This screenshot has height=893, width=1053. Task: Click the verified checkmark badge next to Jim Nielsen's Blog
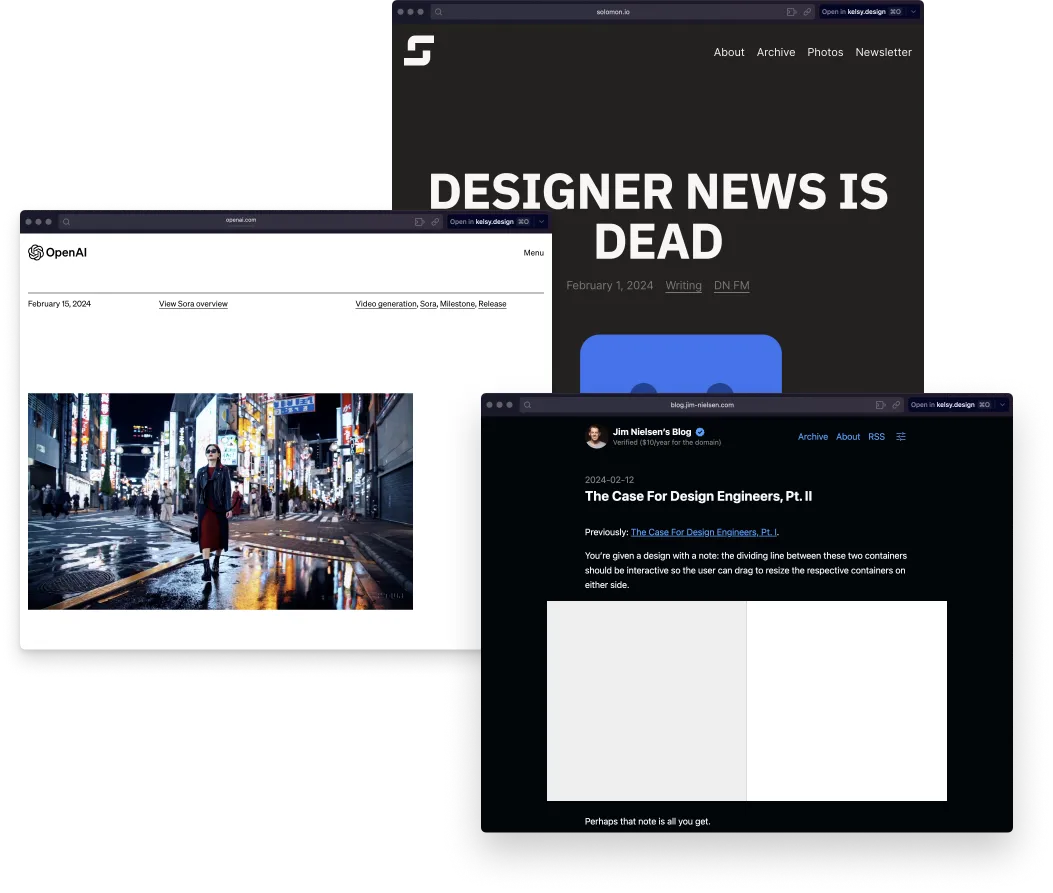(x=699, y=431)
